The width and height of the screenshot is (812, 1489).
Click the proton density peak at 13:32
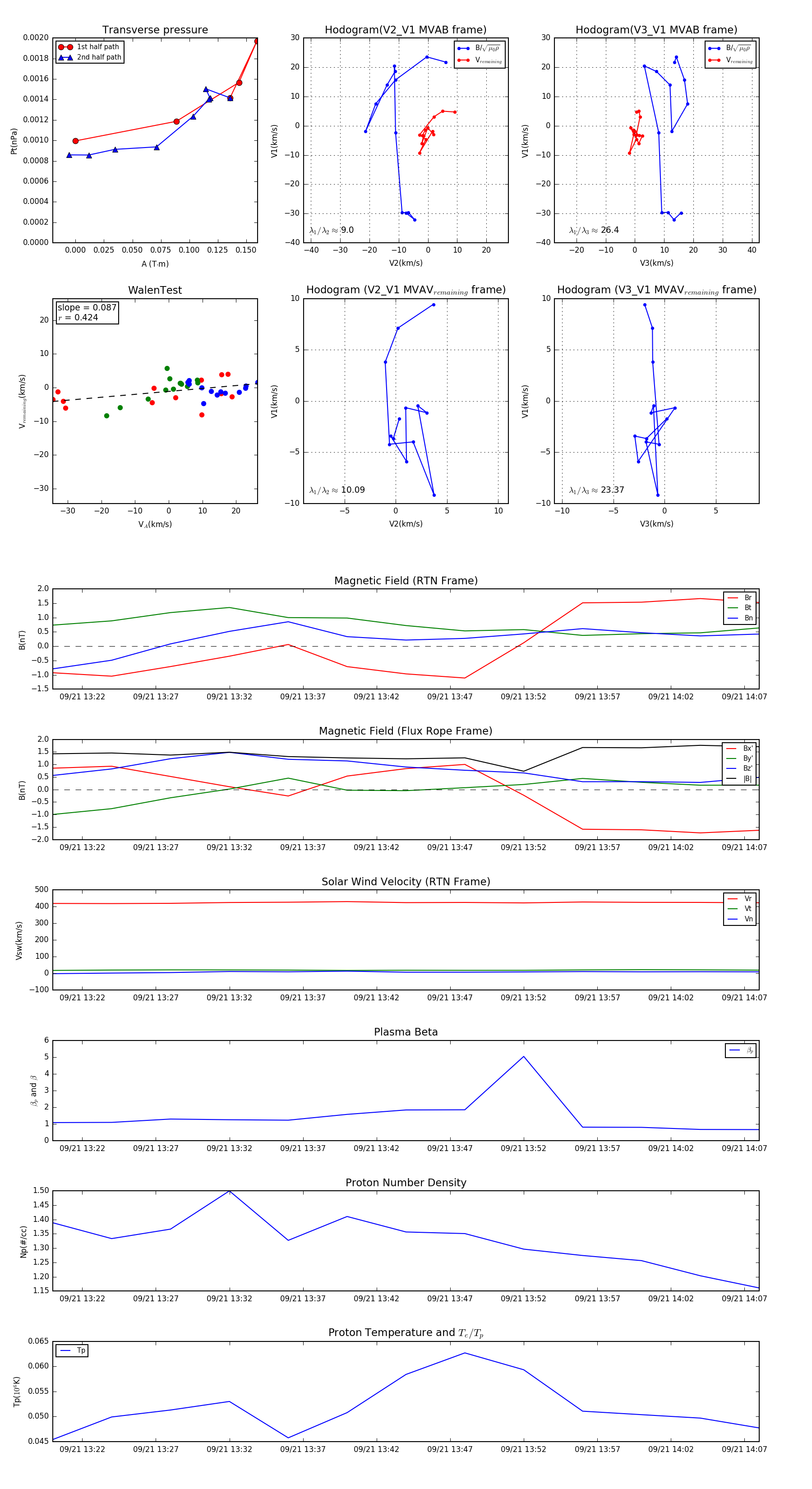pyautogui.click(x=230, y=1191)
